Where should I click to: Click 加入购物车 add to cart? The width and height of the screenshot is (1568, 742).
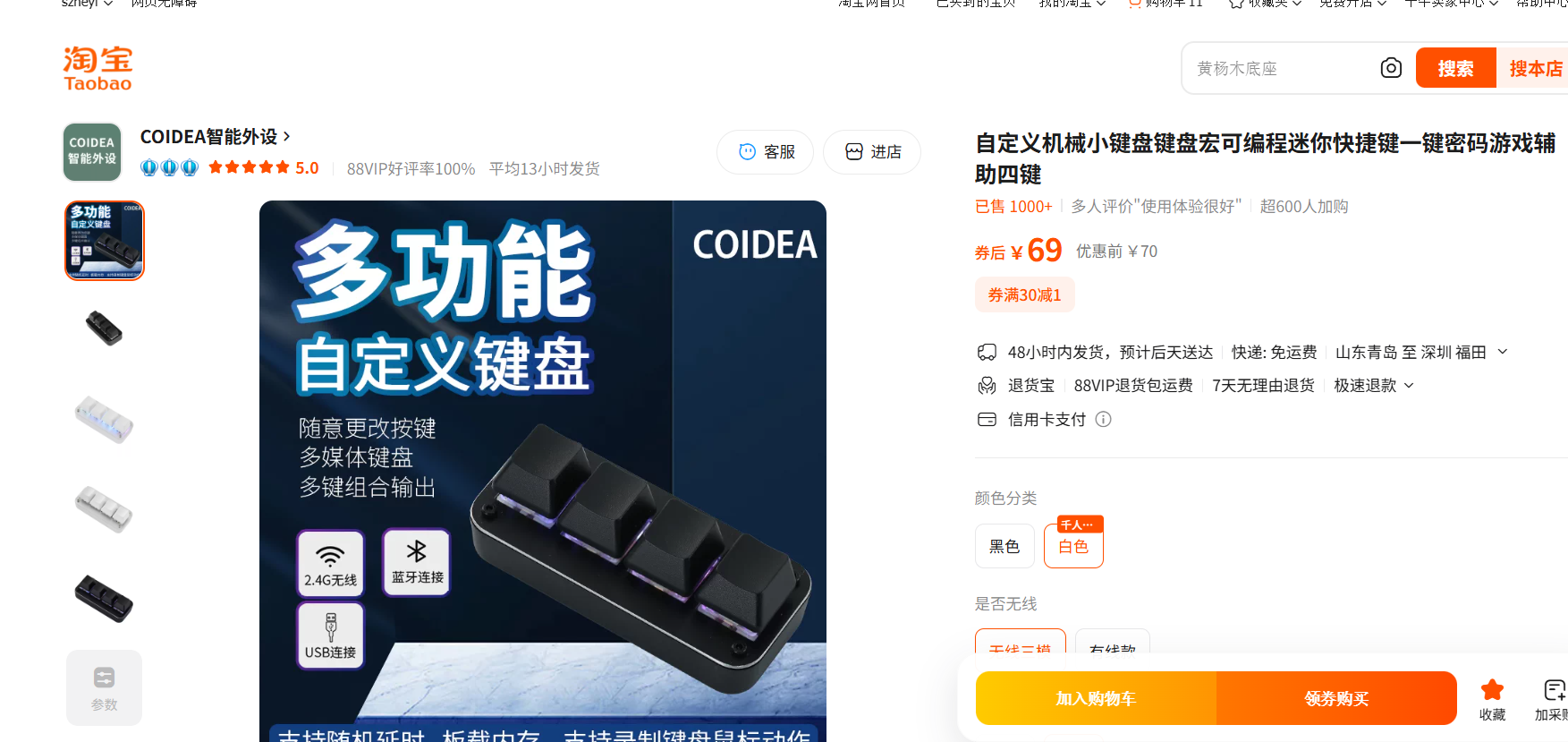(1096, 698)
